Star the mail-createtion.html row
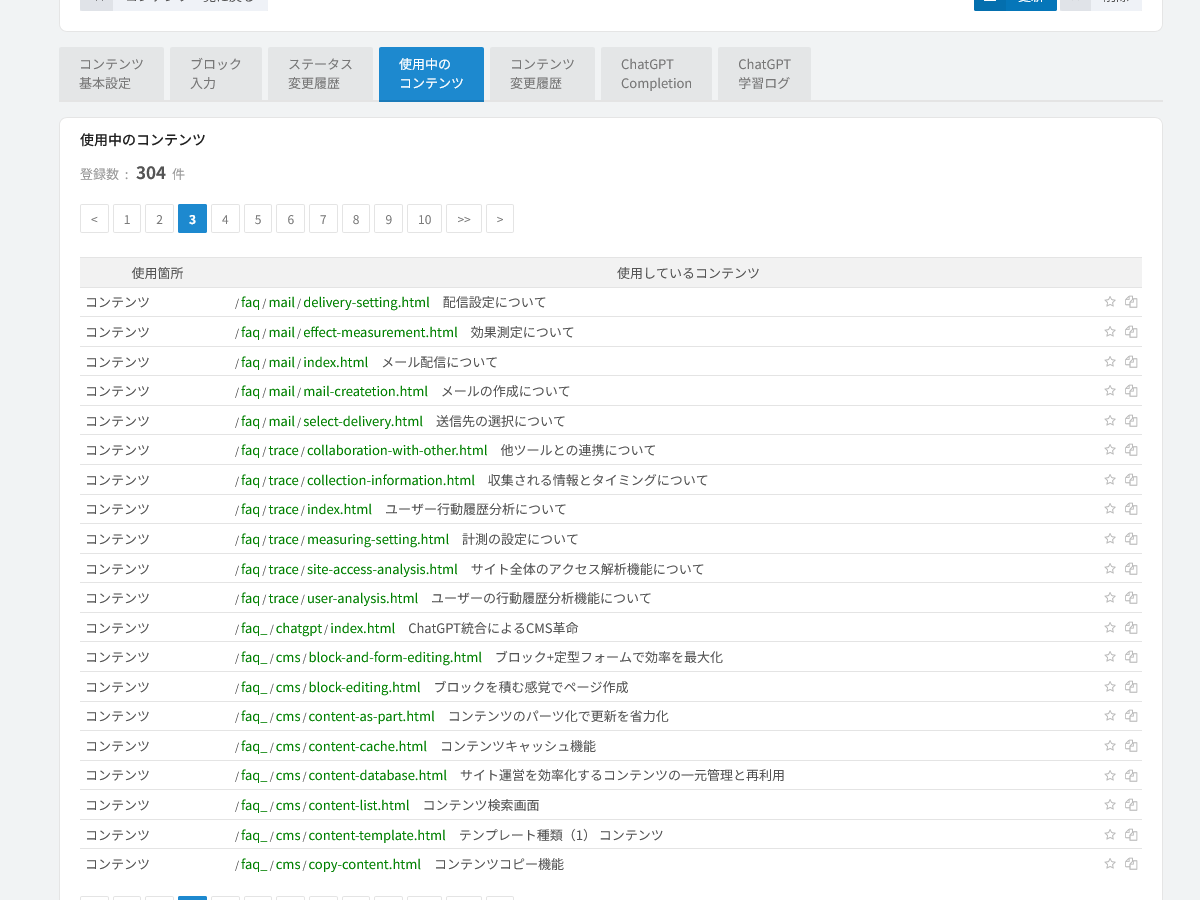Screen dimensions: 1200x900 point(1110,391)
